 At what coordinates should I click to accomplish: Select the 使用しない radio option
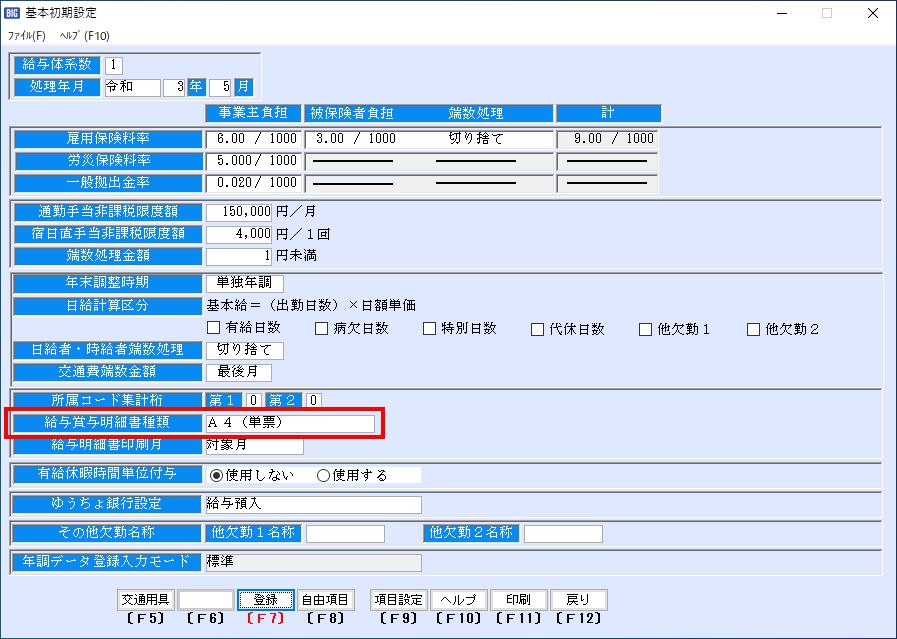(x=216, y=475)
